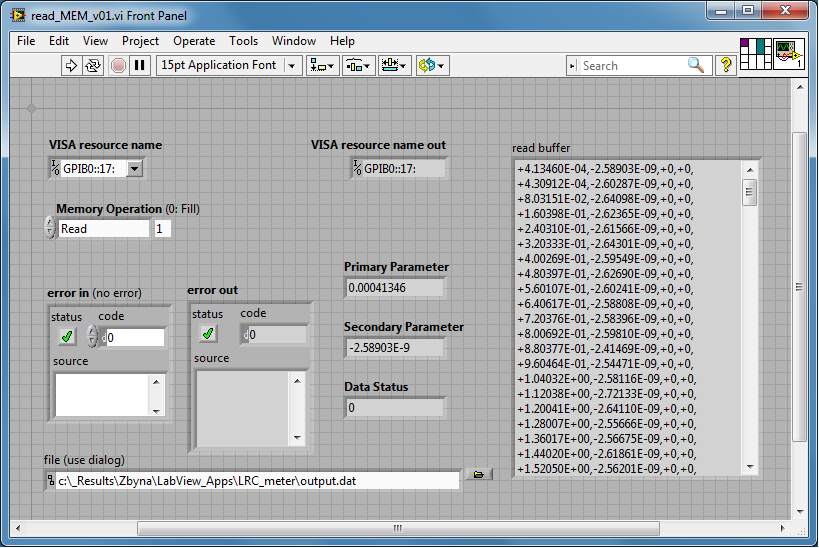Click the Data Status indicator value
The height and width of the screenshot is (548, 819).
point(394,408)
